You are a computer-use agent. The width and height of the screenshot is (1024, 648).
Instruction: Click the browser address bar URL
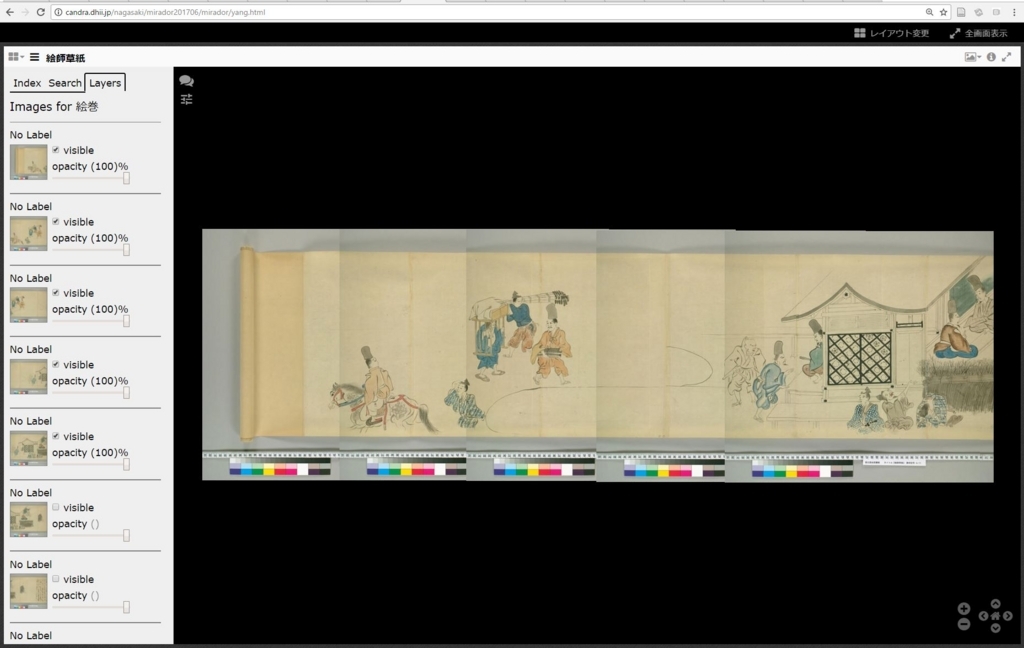[x=165, y=12]
